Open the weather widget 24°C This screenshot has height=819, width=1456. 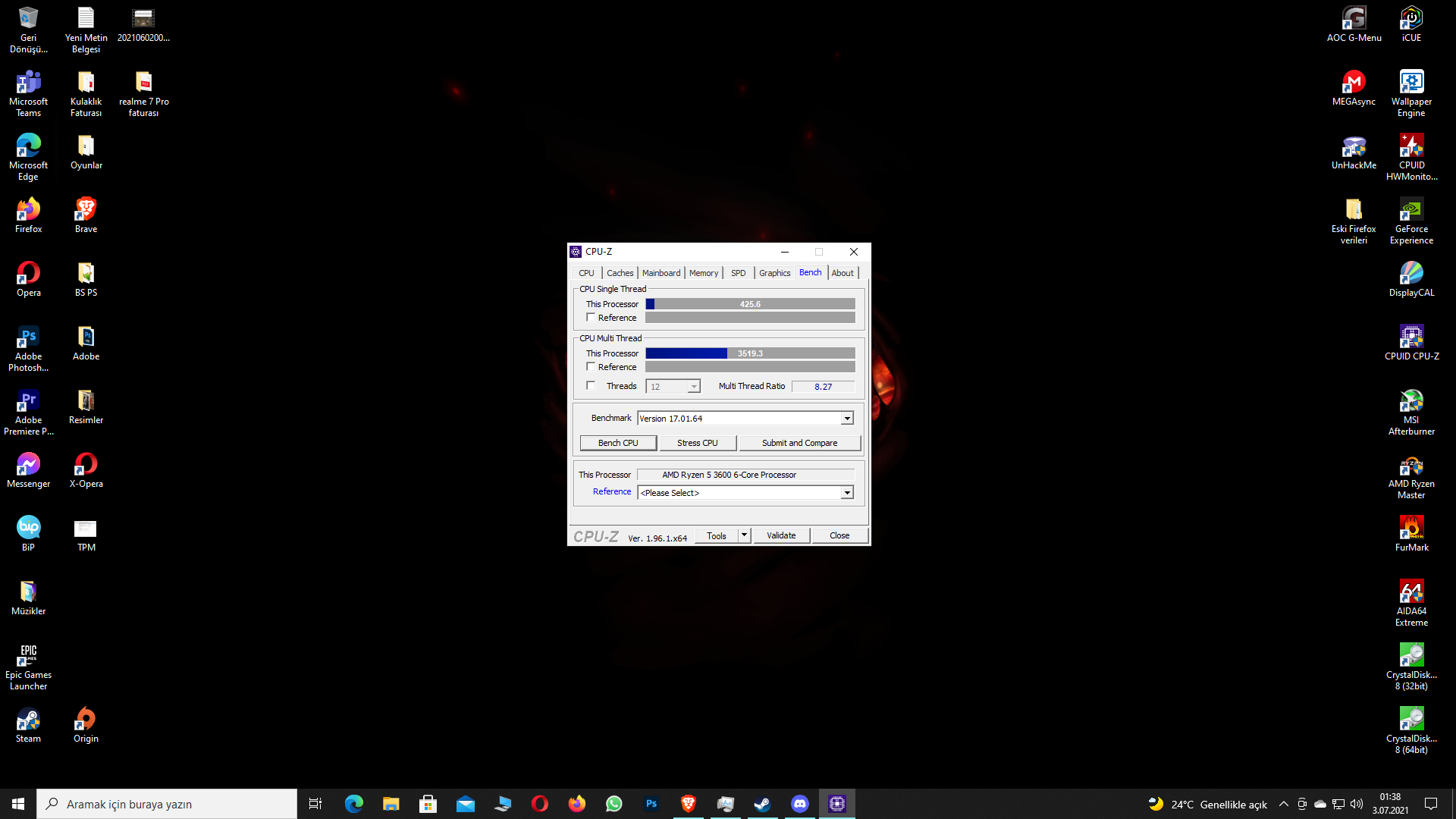(x=1207, y=804)
